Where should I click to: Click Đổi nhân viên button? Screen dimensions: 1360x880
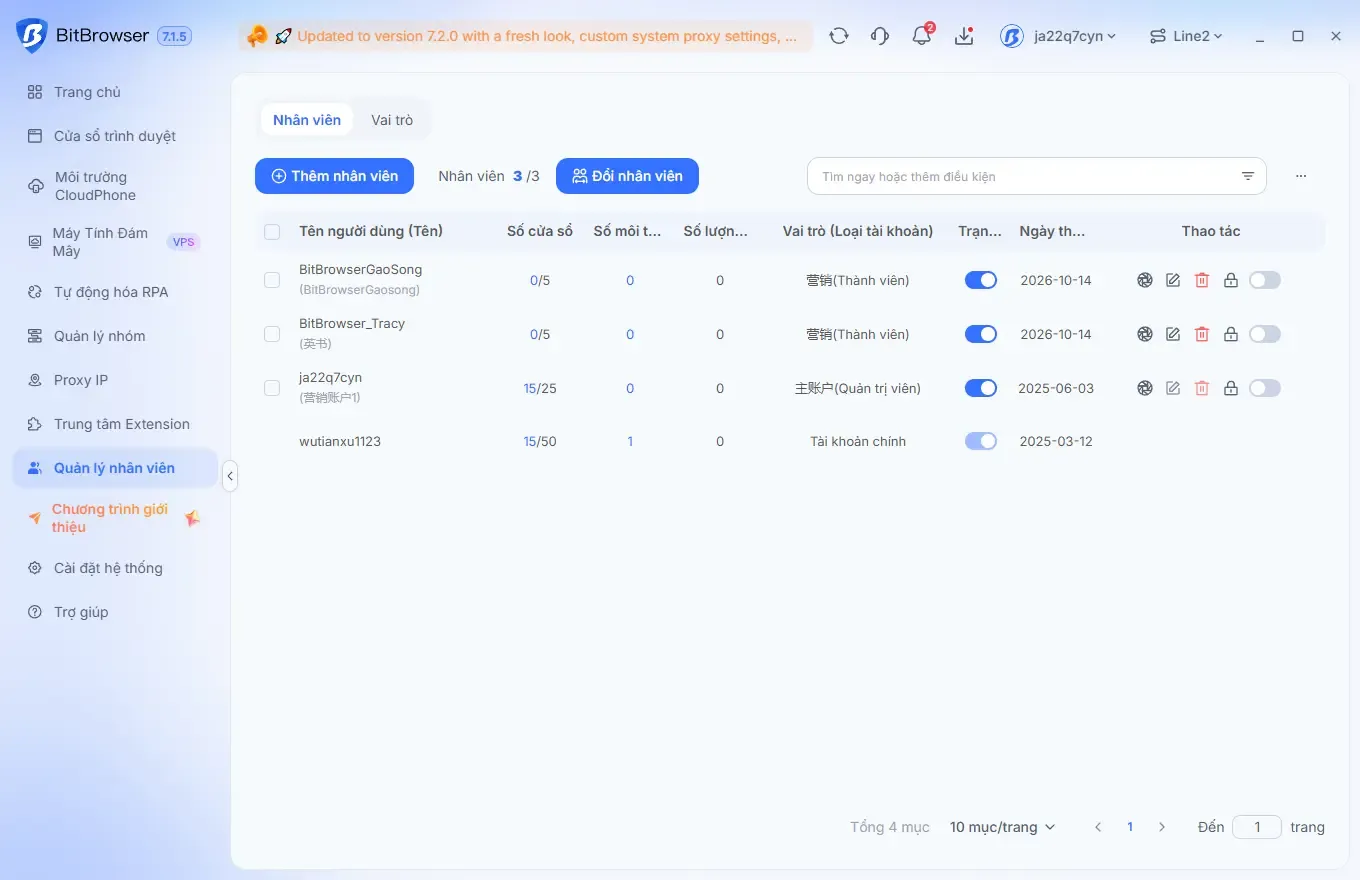point(627,176)
